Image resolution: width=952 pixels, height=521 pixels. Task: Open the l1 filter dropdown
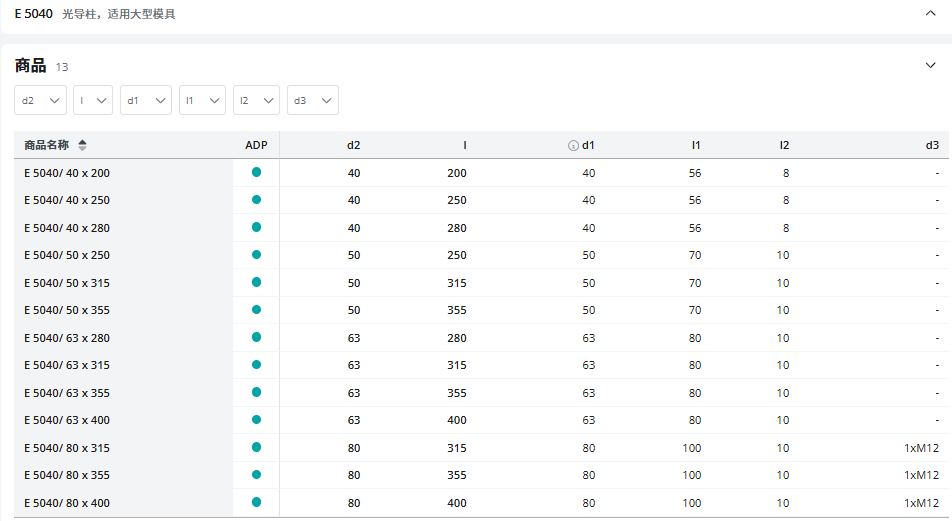(202, 100)
